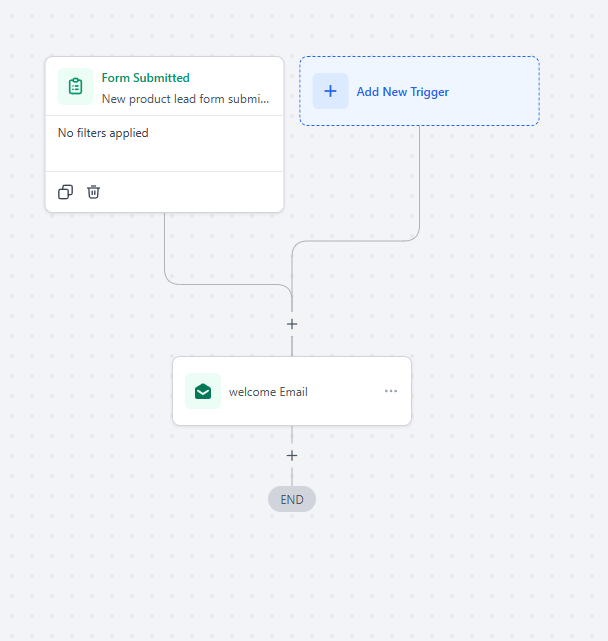Click the connector line below Add New Trigger

click(419, 180)
